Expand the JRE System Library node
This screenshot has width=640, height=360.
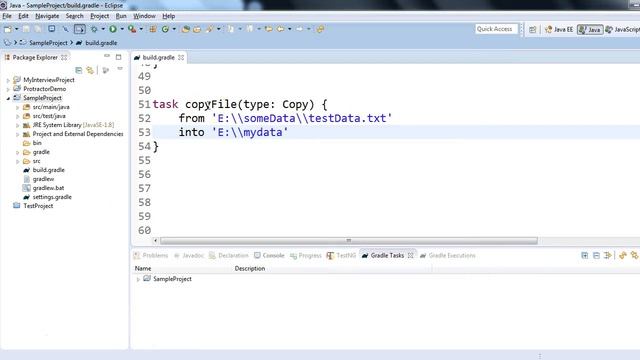pos(18,125)
